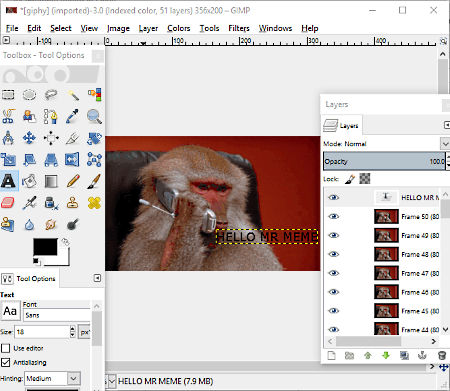This screenshot has height=391, width=450.
Task: Select the Crop tool
Action: (73, 138)
